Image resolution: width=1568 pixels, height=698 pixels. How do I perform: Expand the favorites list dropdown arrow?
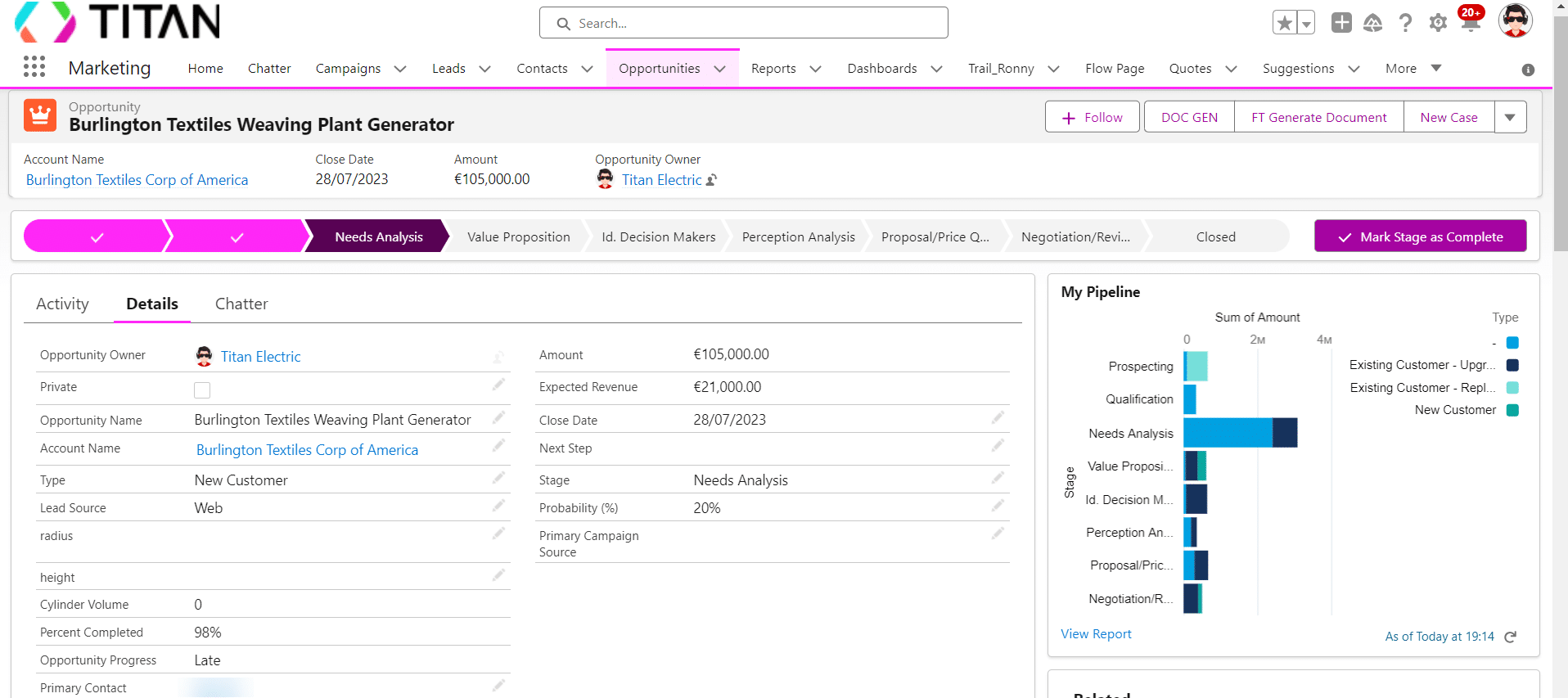pos(1307,23)
